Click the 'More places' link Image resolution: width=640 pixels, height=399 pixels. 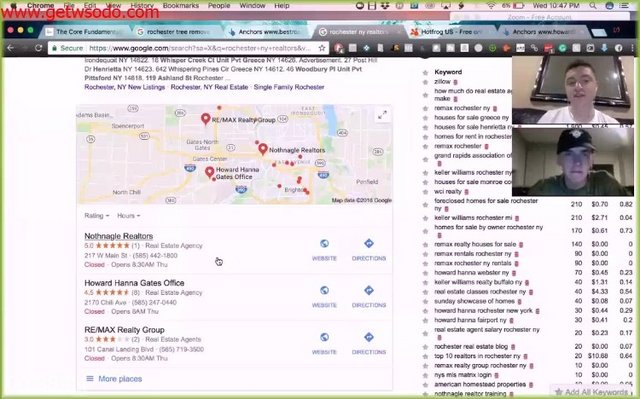point(120,379)
